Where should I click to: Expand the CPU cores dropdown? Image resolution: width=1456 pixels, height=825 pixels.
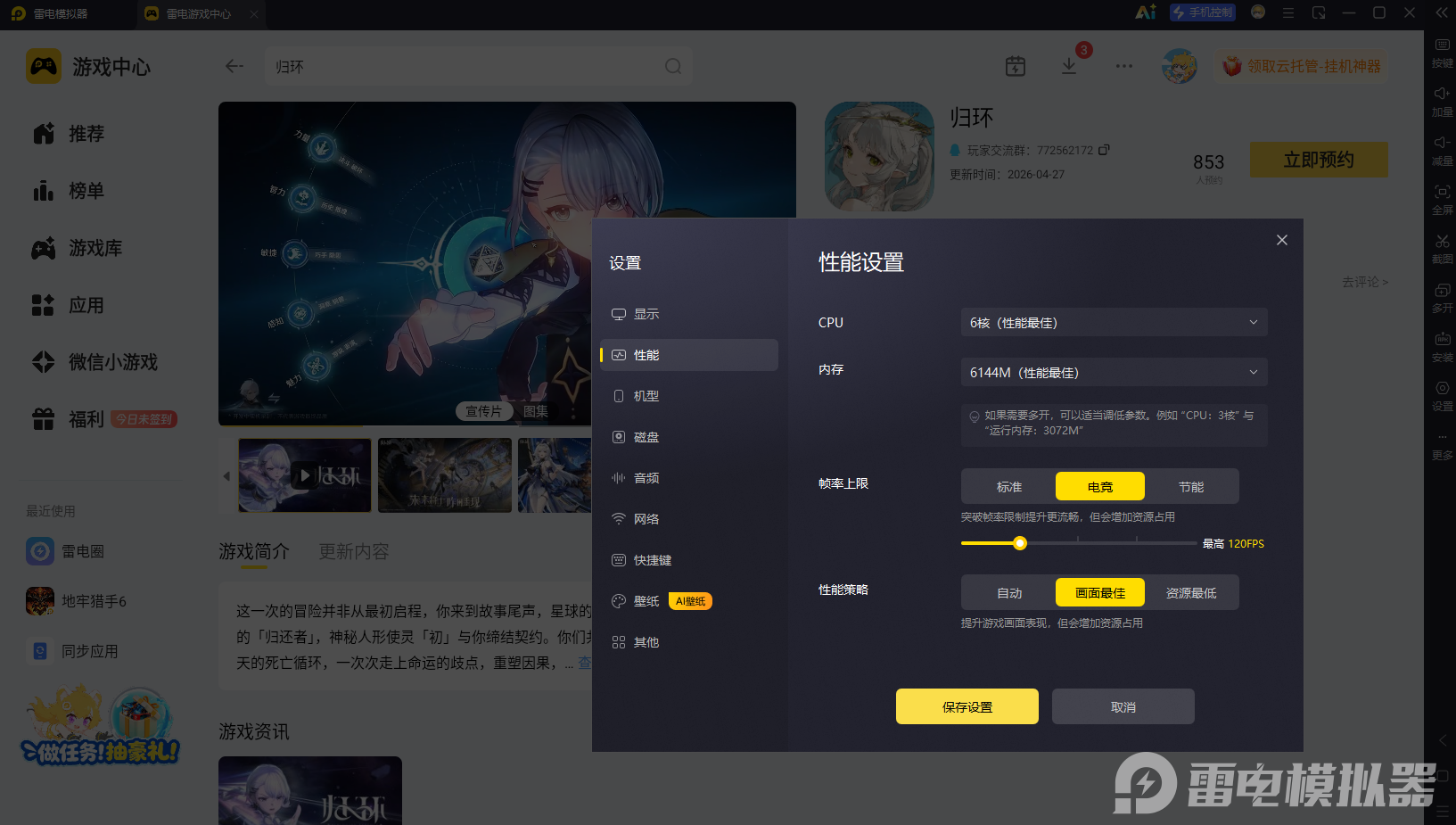[x=1114, y=322]
